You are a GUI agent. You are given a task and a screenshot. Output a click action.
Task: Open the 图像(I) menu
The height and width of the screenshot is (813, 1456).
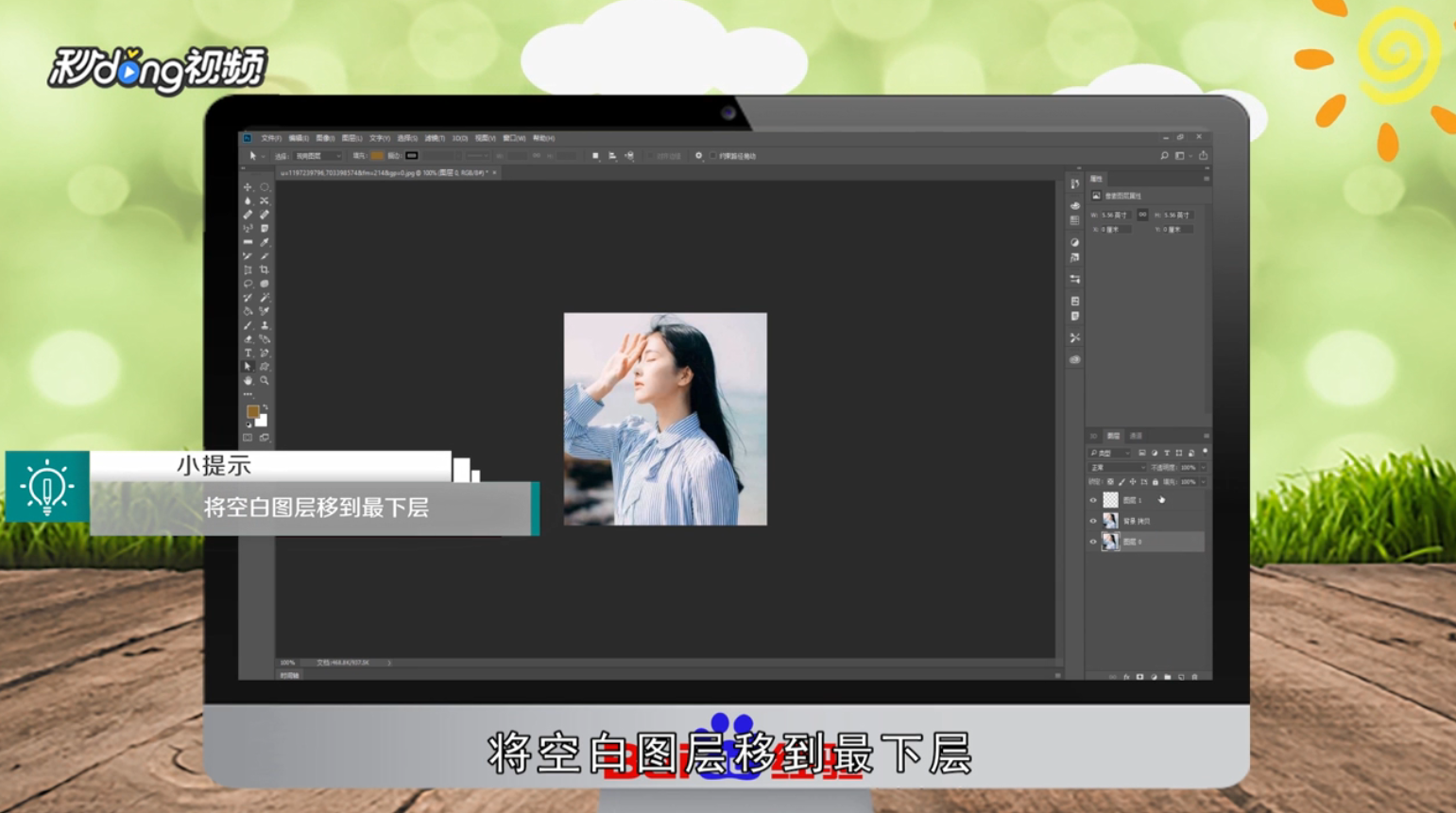pos(325,138)
